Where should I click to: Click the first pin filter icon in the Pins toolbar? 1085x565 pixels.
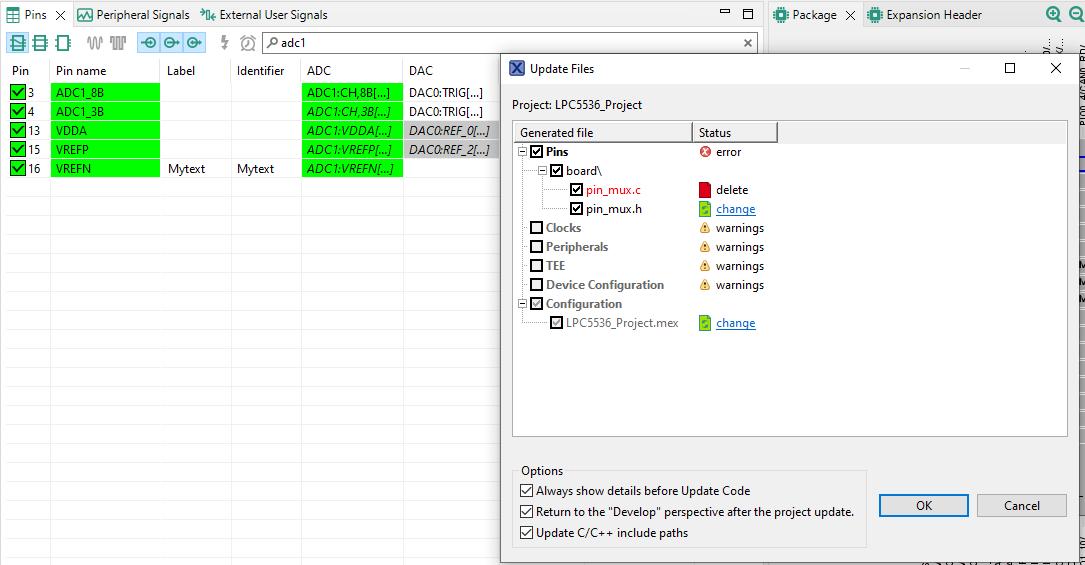[x=17, y=43]
